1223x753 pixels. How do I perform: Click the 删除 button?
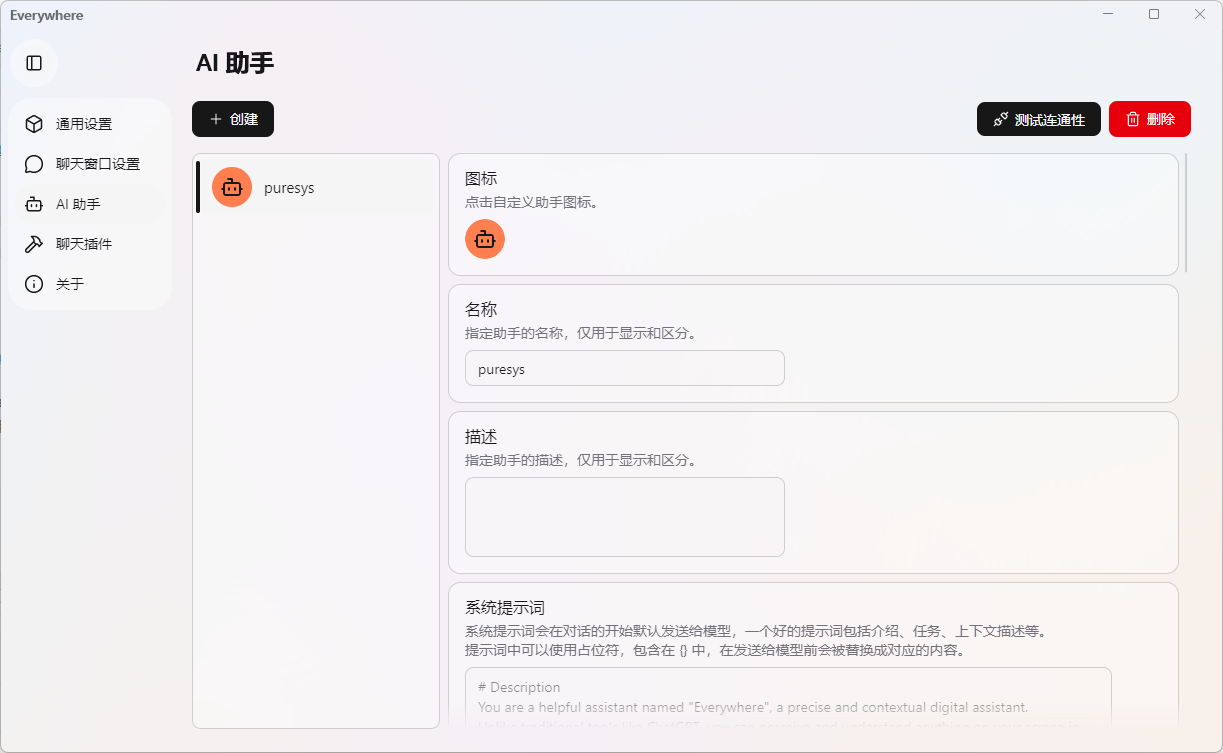tap(1149, 119)
